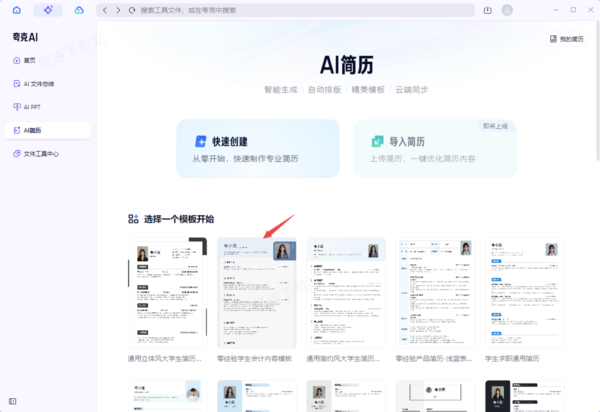Click the 快速创建 blue plus icon
Screen dimensions: 600x412
click(201, 142)
